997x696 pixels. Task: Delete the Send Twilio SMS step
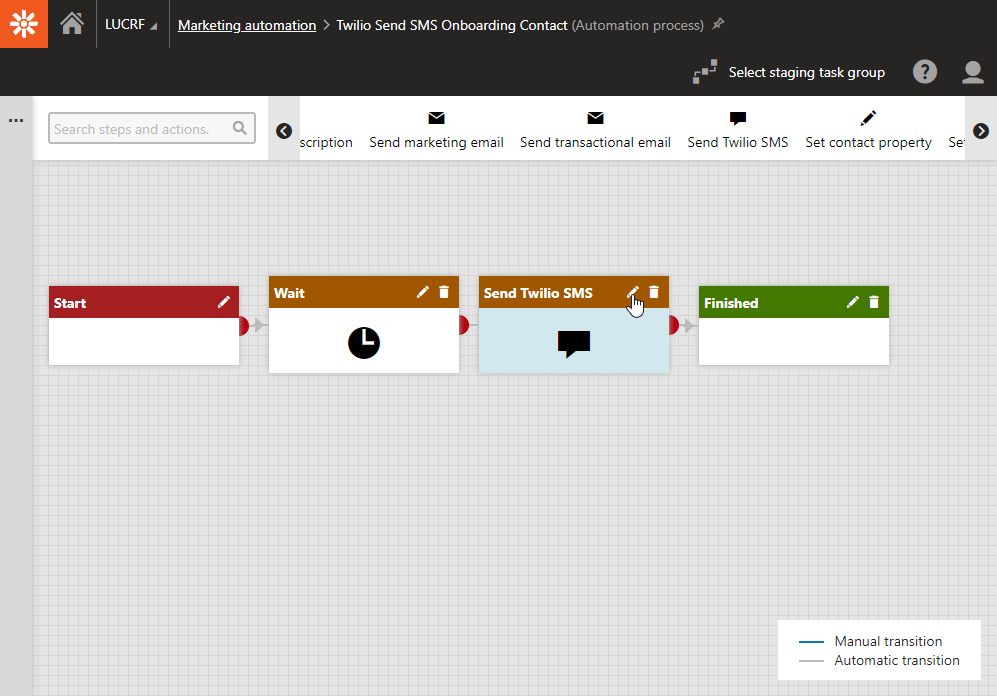tap(655, 292)
